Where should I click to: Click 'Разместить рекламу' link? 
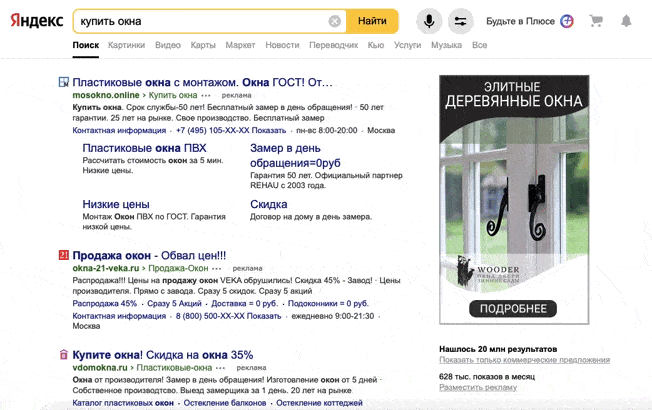pos(478,387)
